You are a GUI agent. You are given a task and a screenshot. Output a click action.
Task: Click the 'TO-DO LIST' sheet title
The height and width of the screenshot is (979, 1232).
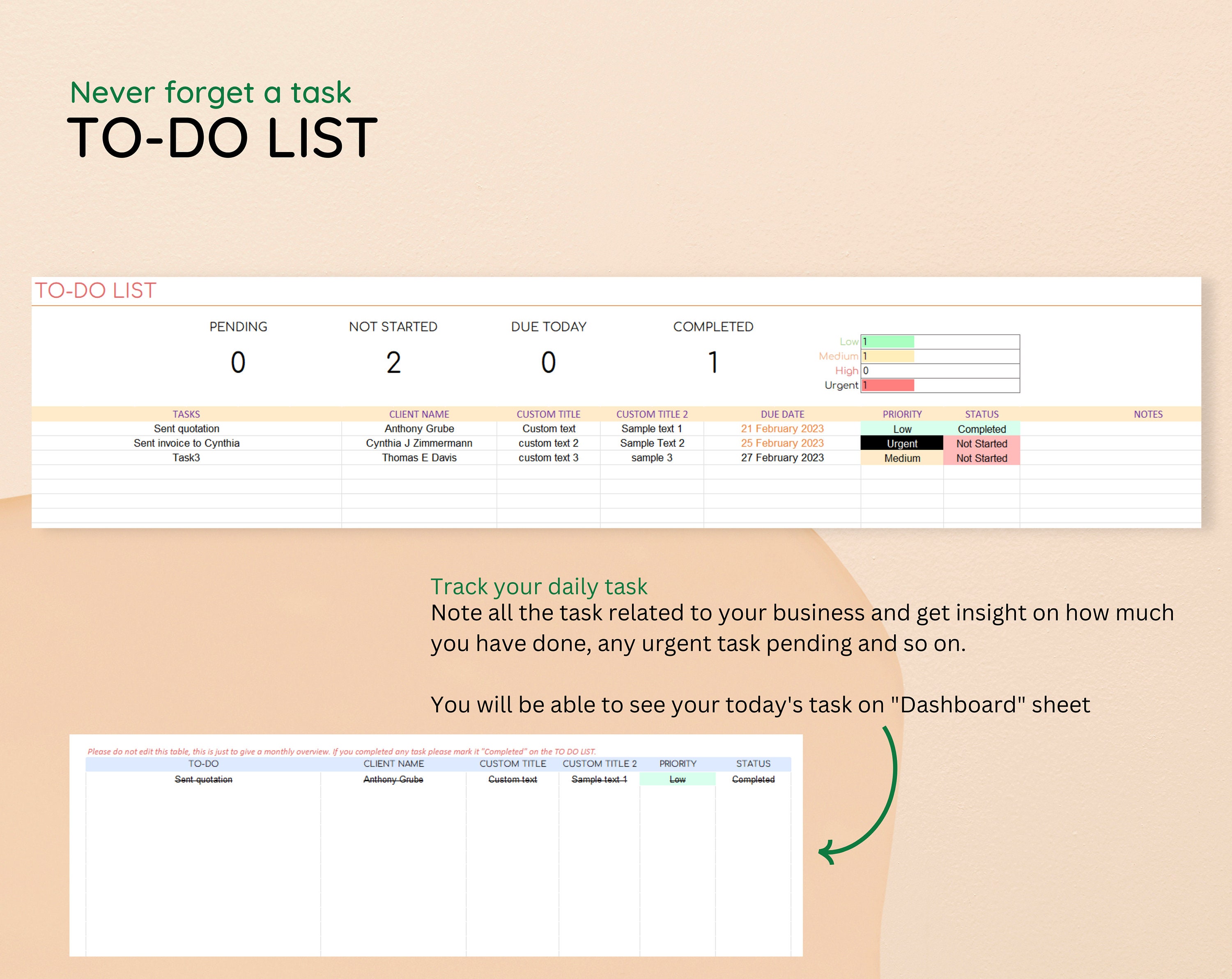95,290
